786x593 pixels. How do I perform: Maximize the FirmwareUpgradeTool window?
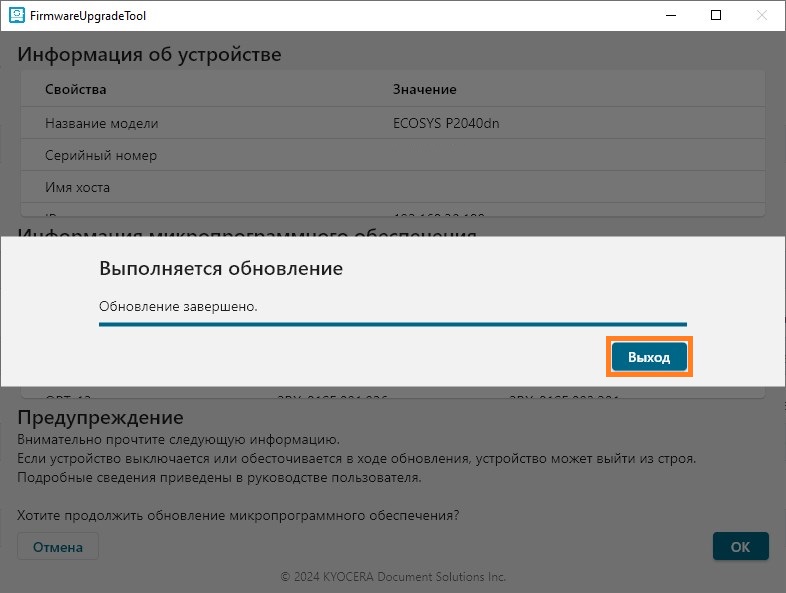point(716,16)
